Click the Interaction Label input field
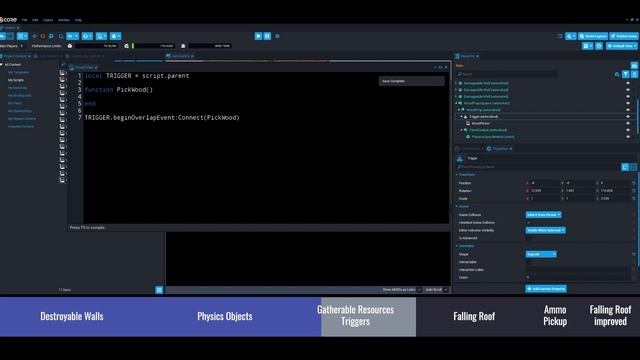The image size is (640, 360). [578, 270]
